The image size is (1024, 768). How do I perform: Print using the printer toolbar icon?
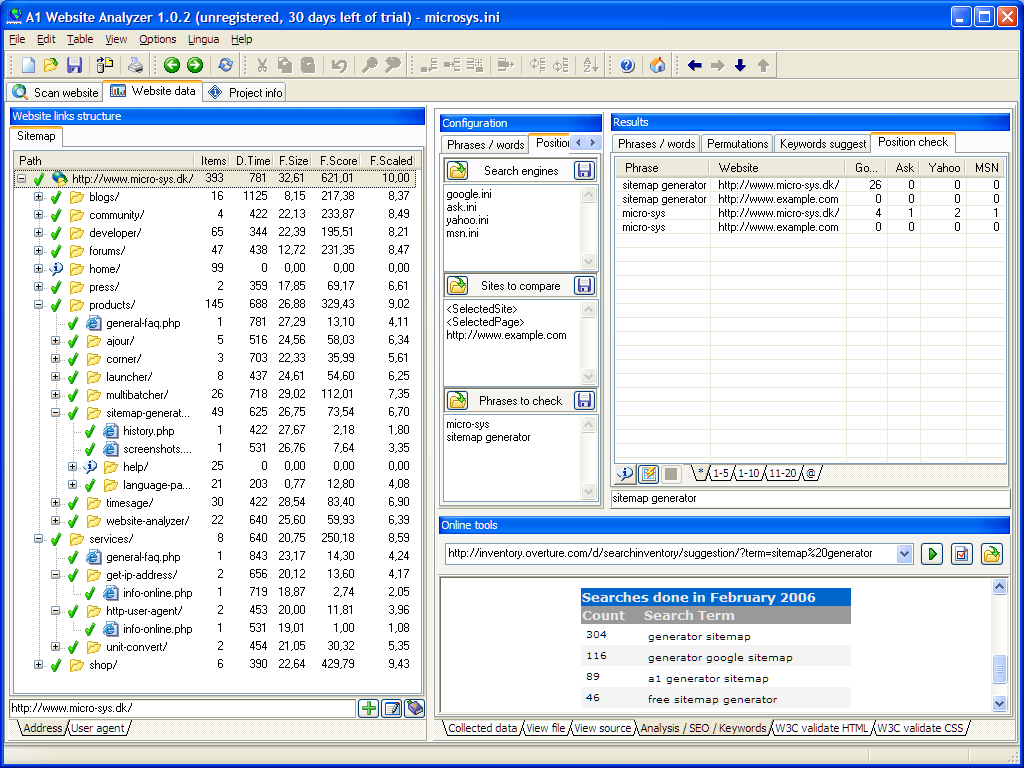point(135,65)
